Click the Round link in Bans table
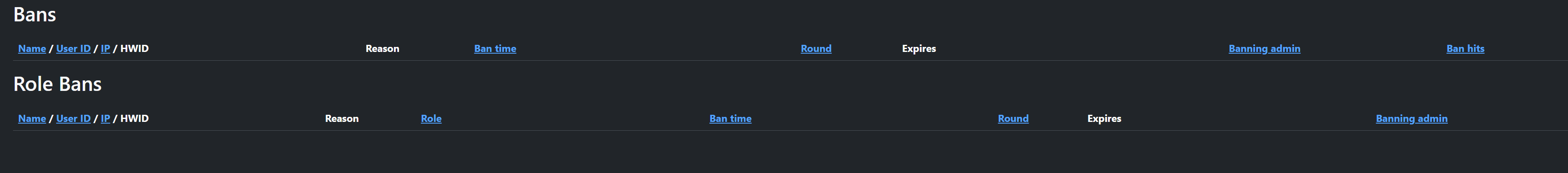This screenshot has height=173, width=1568. 816,49
